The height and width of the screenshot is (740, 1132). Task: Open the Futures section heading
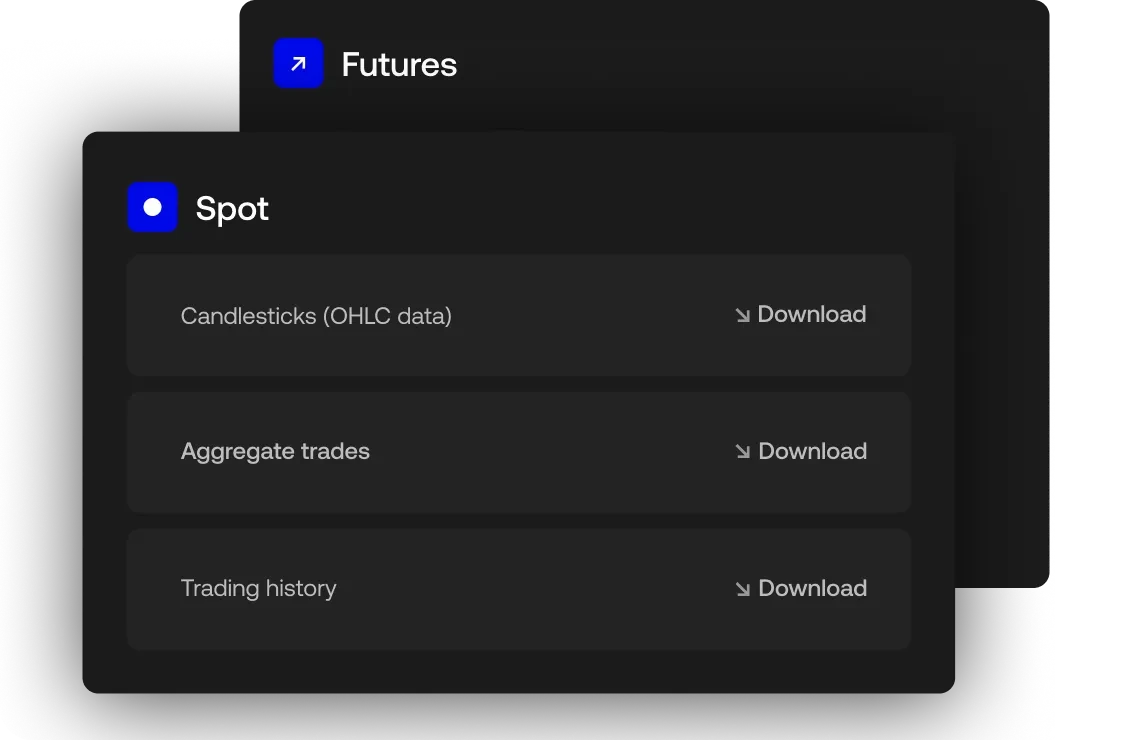pos(399,65)
